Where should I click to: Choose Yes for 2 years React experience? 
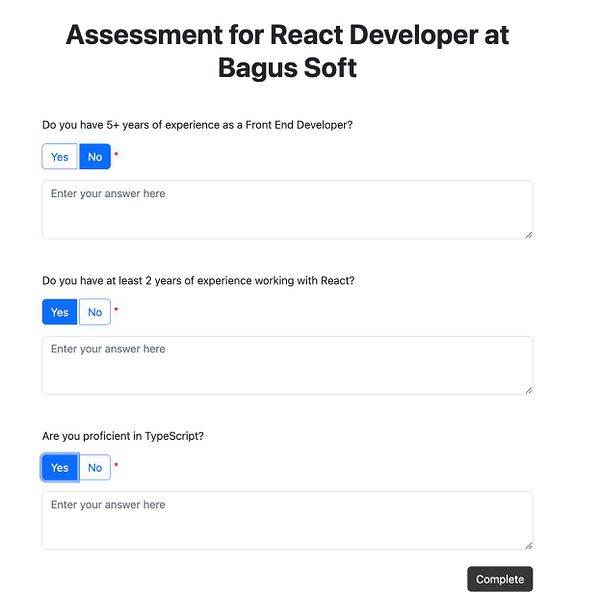[x=60, y=312]
